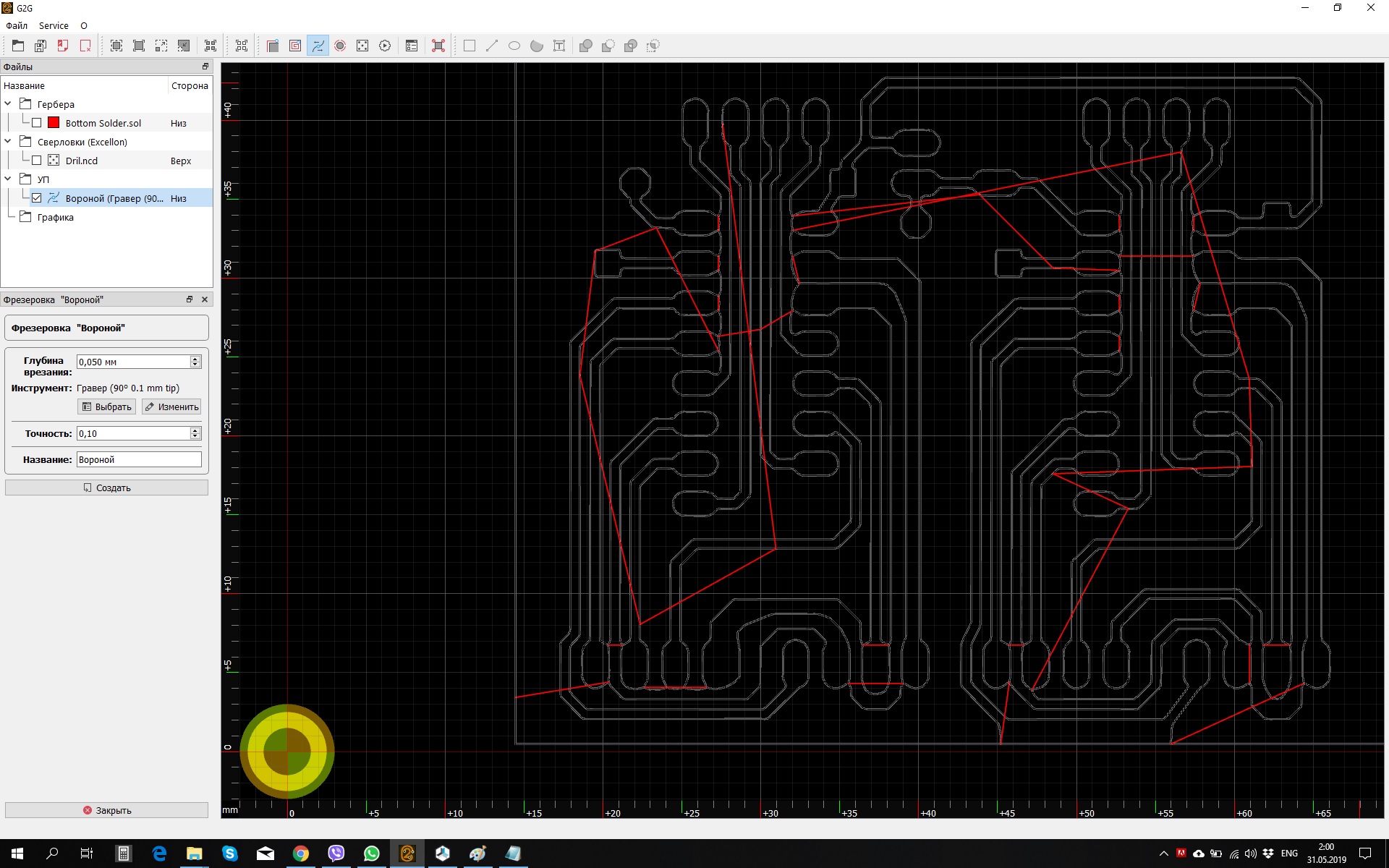
Task: Click the open file toolbar icon
Action: tap(18, 46)
